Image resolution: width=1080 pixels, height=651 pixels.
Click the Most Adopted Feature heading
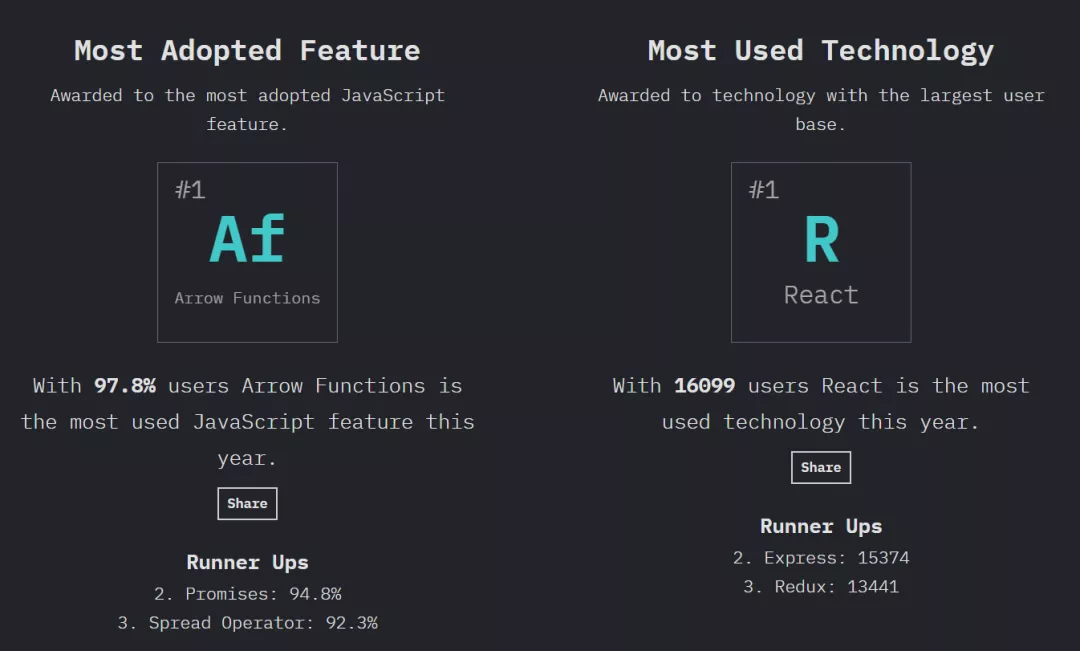click(x=247, y=51)
